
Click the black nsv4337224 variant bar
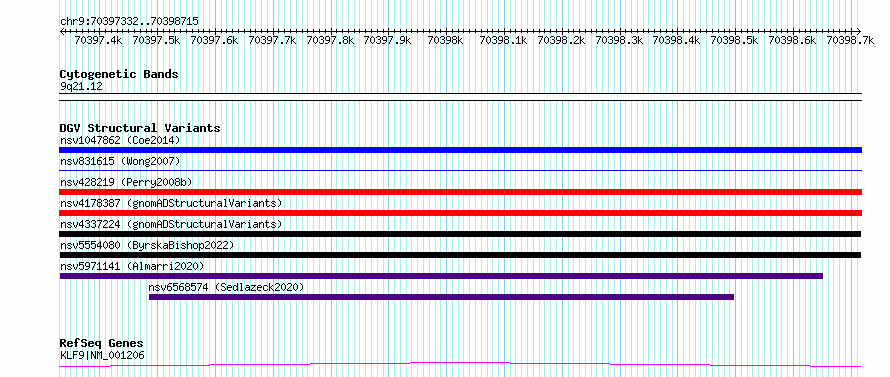coord(460,234)
